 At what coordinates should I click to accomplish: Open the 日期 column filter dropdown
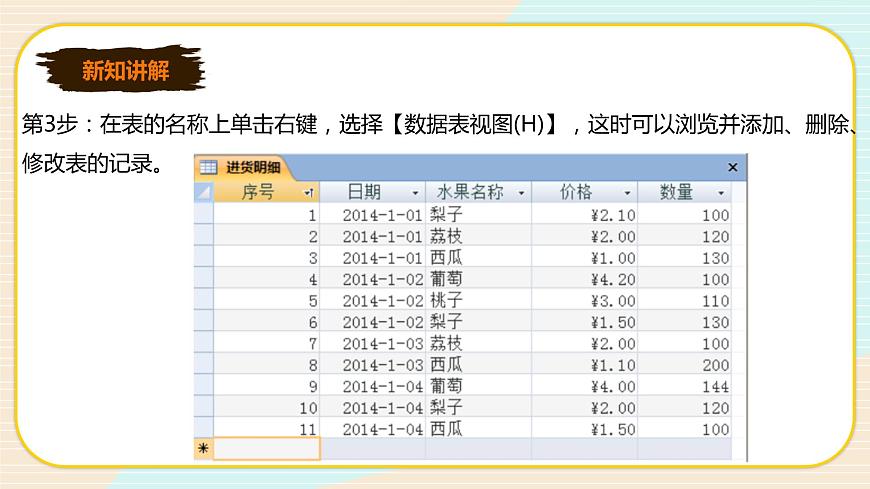click(x=415, y=193)
